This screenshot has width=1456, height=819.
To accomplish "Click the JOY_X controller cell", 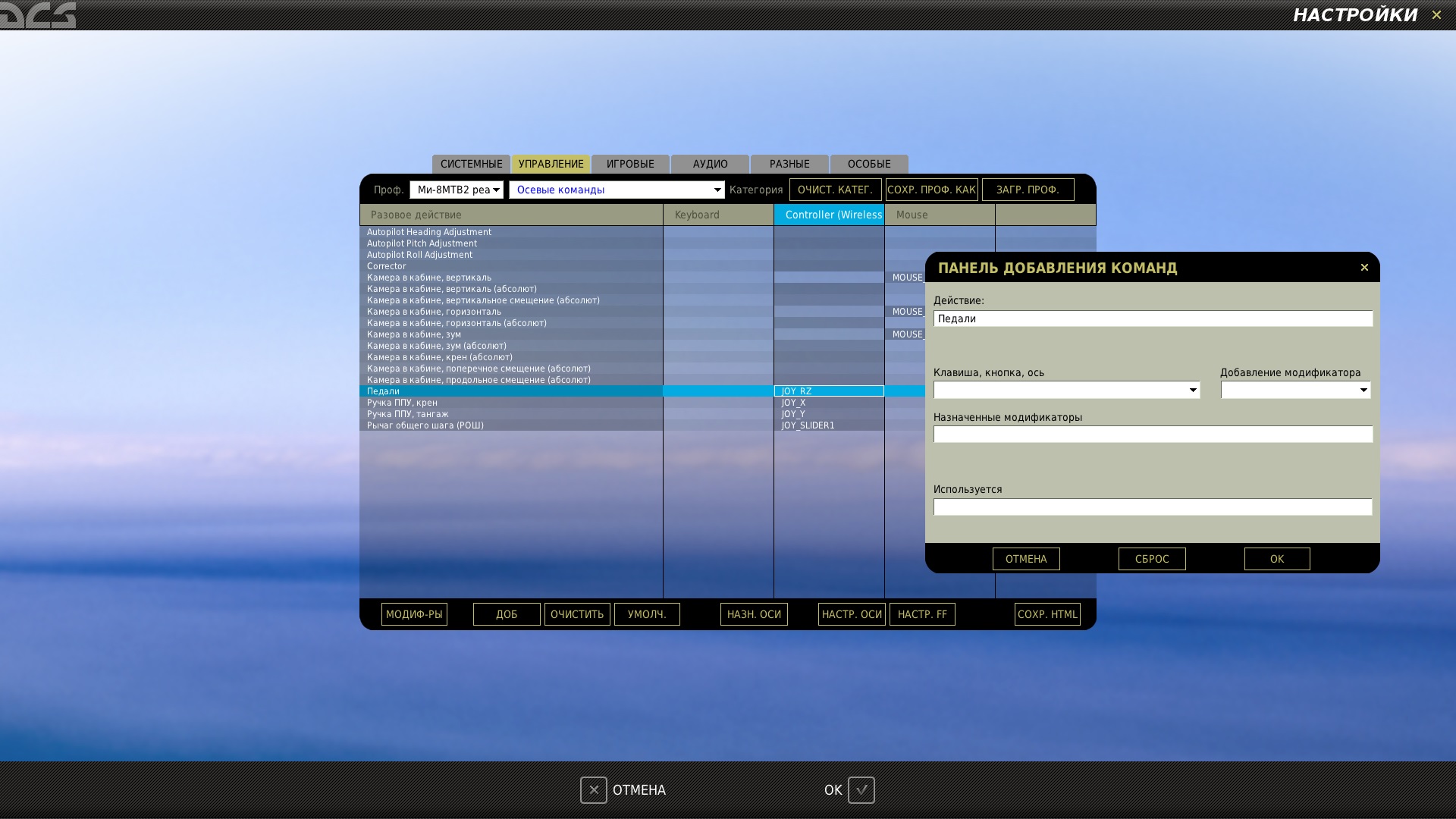I will (829, 403).
